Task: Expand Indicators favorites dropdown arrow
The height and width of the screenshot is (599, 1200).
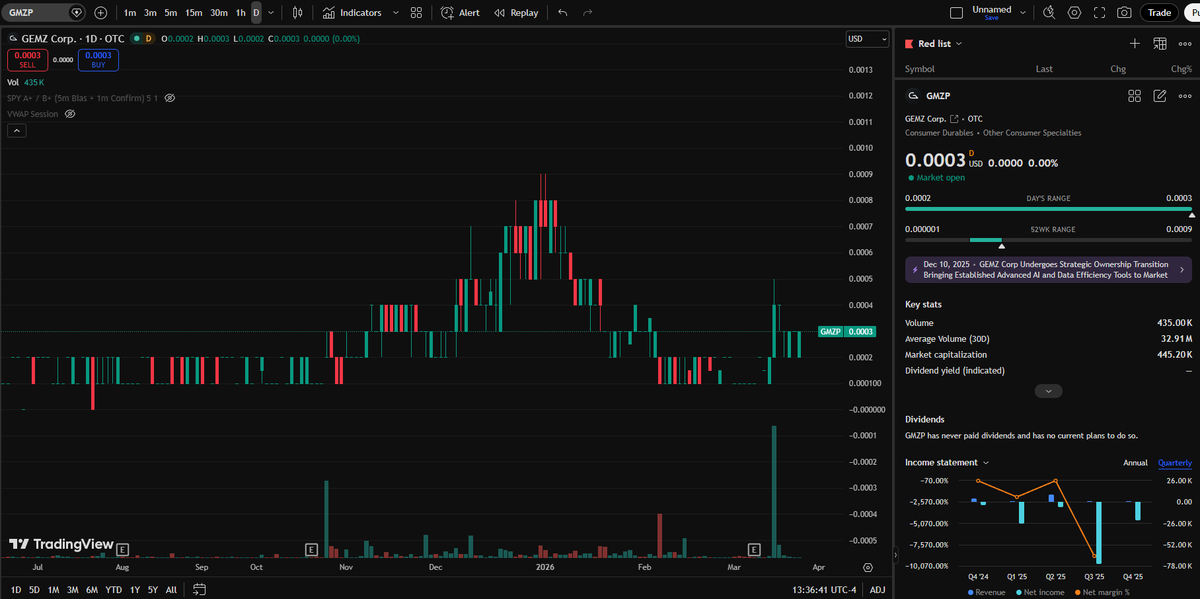Action: (396, 13)
